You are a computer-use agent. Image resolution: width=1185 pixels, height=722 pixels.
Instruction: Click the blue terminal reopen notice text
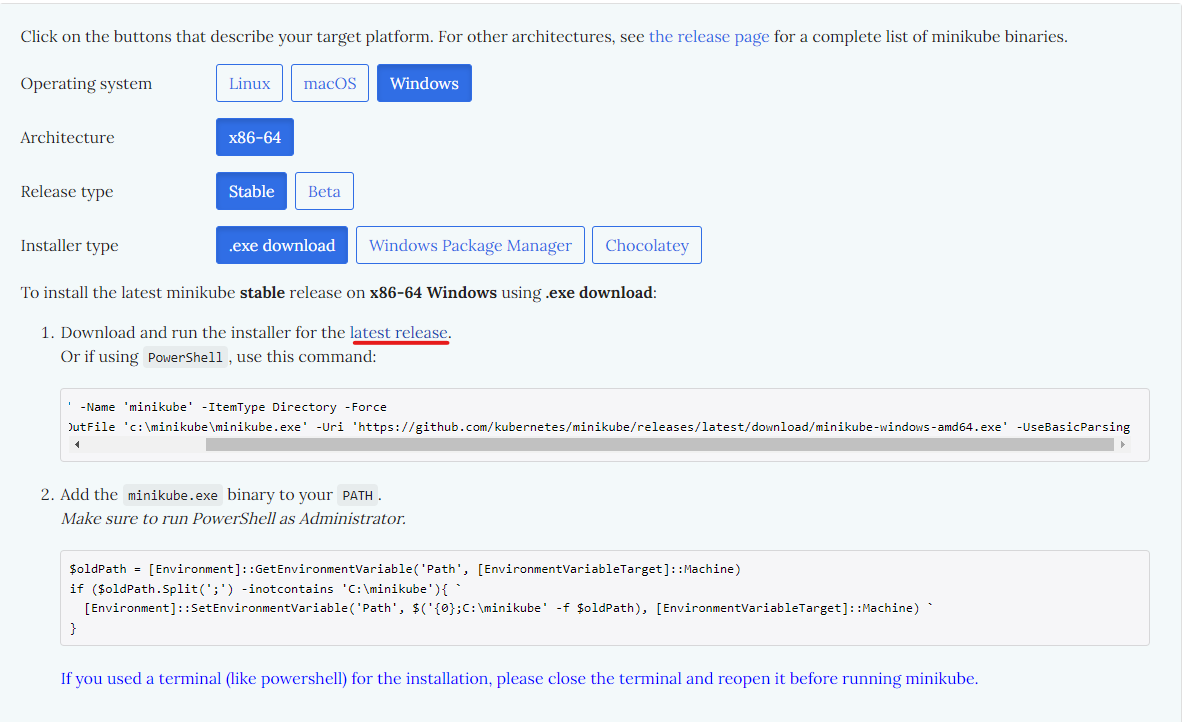(x=519, y=678)
